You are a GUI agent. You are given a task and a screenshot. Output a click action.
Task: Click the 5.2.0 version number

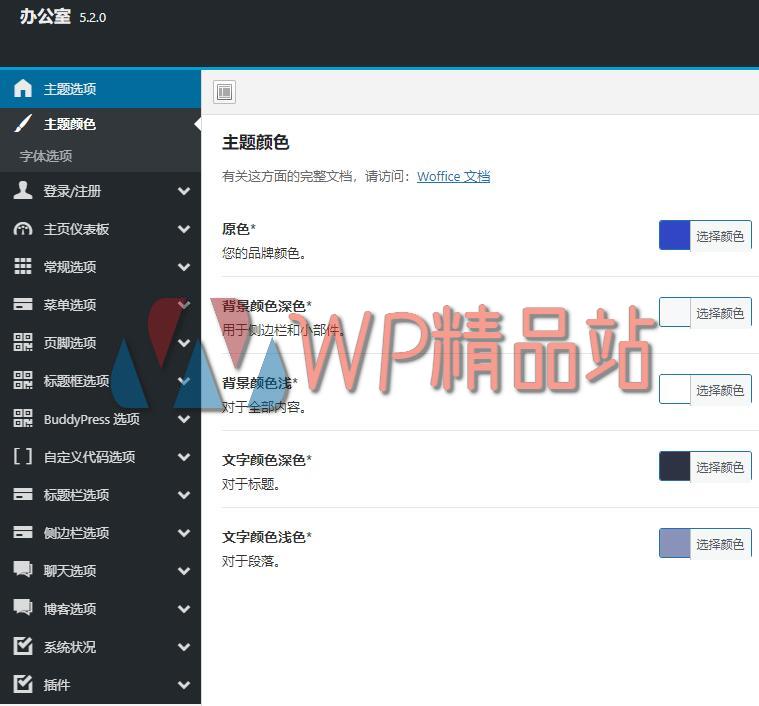click(x=92, y=18)
